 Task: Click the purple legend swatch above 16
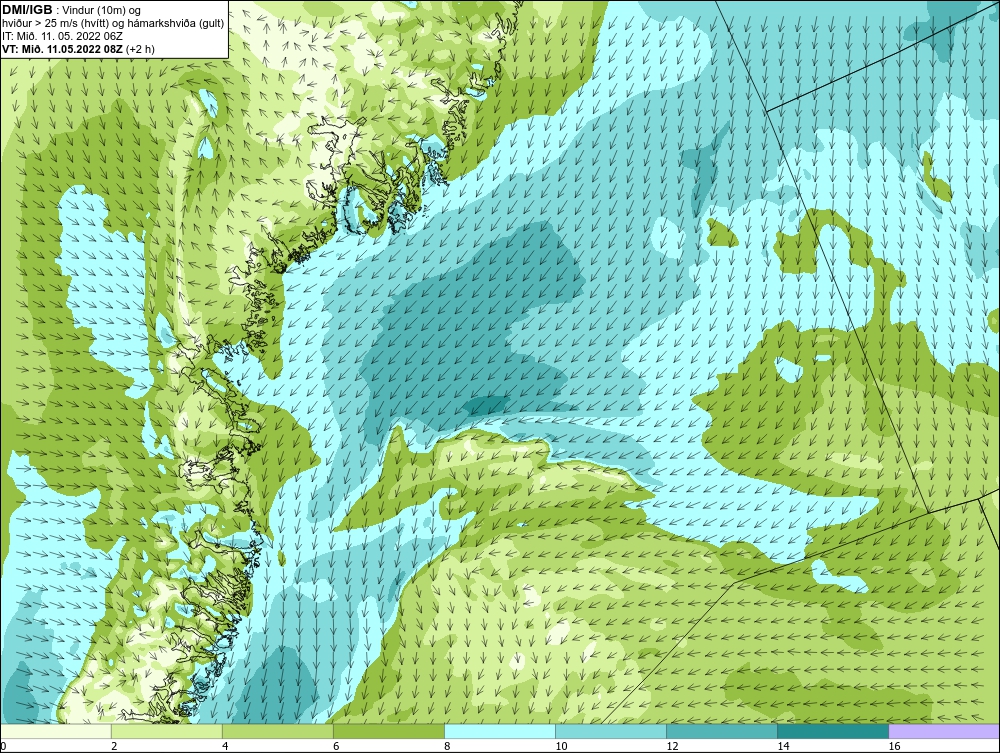pyautogui.click(x=944, y=731)
